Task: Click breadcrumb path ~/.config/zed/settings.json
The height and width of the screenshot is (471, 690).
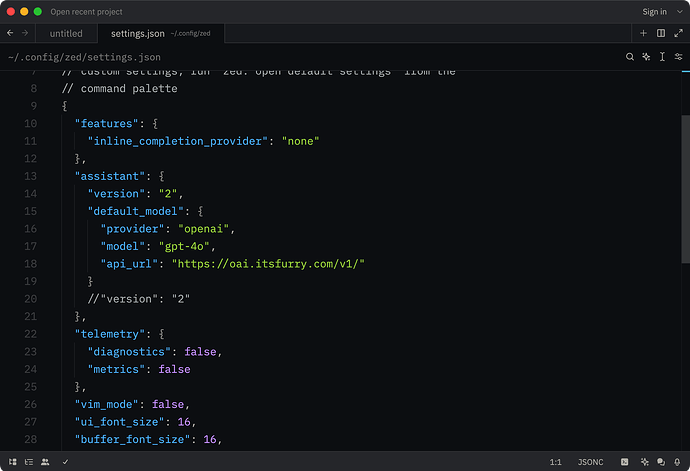Action: coord(84,57)
